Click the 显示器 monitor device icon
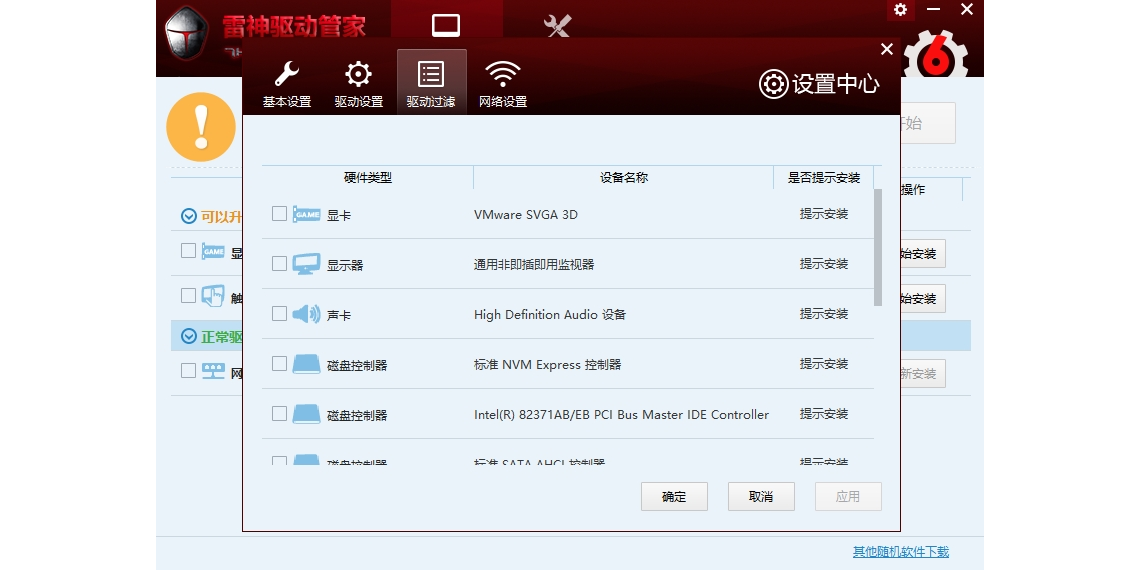The width and height of the screenshot is (1140, 570). point(306,264)
